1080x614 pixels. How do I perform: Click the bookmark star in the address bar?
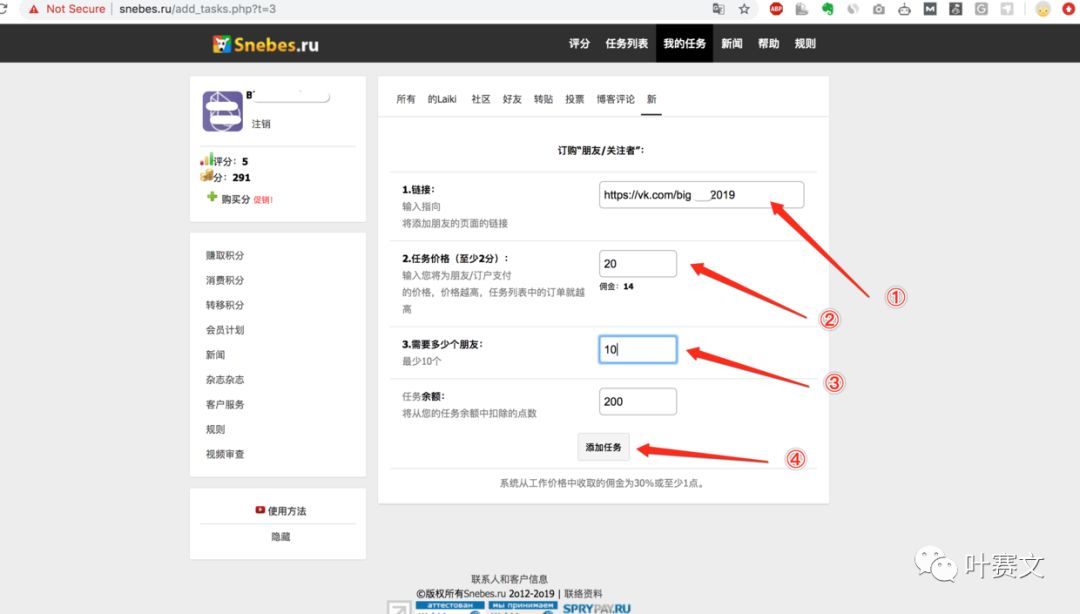pyautogui.click(x=743, y=8)
